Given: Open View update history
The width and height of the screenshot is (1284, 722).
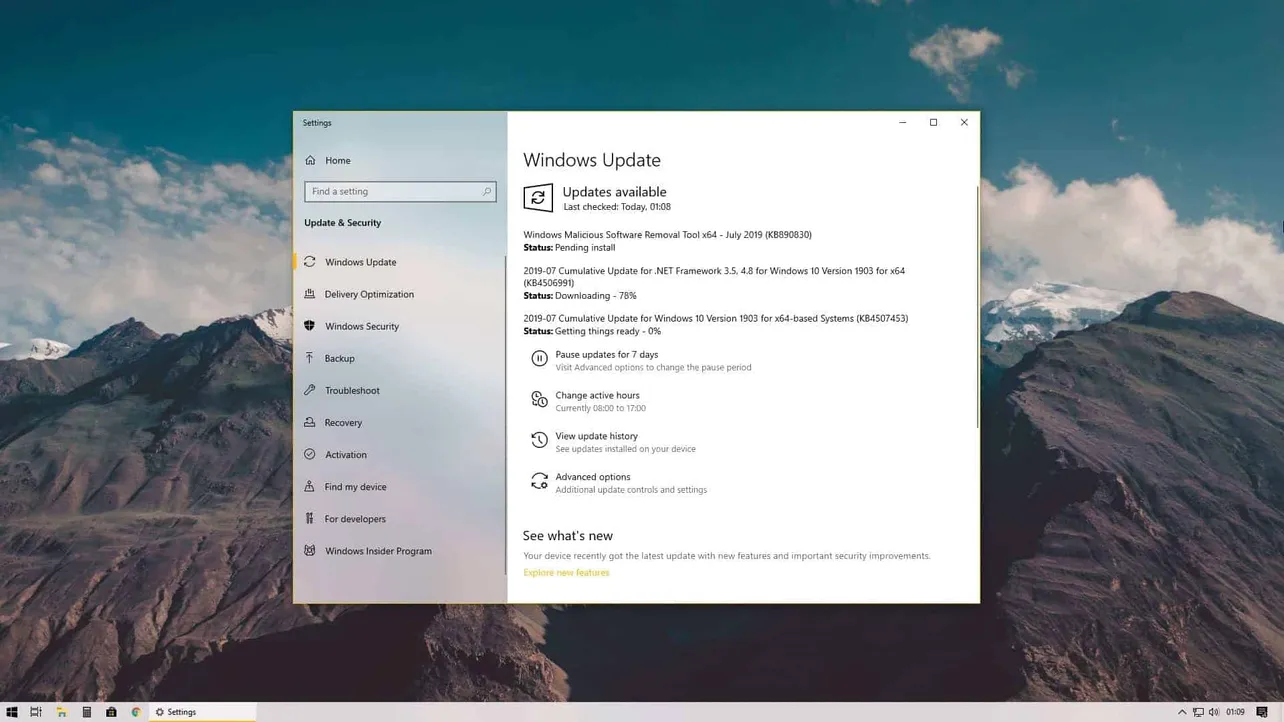Looking at the screenshot, I should point(596,436).
